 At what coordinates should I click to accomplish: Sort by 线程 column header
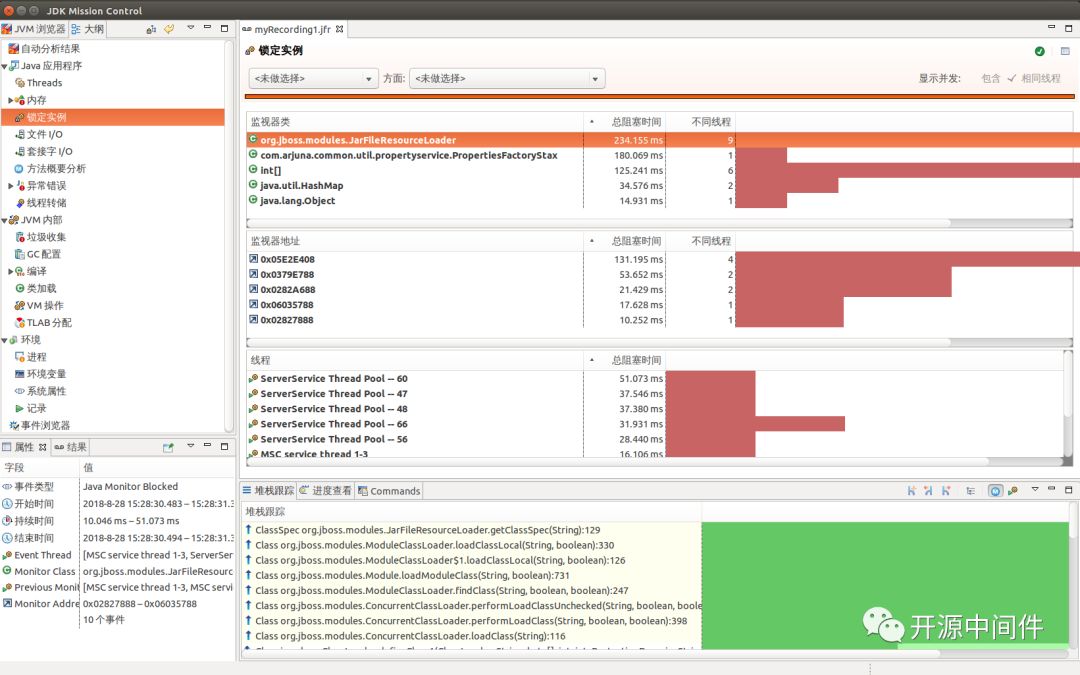(x=415, y=360)
